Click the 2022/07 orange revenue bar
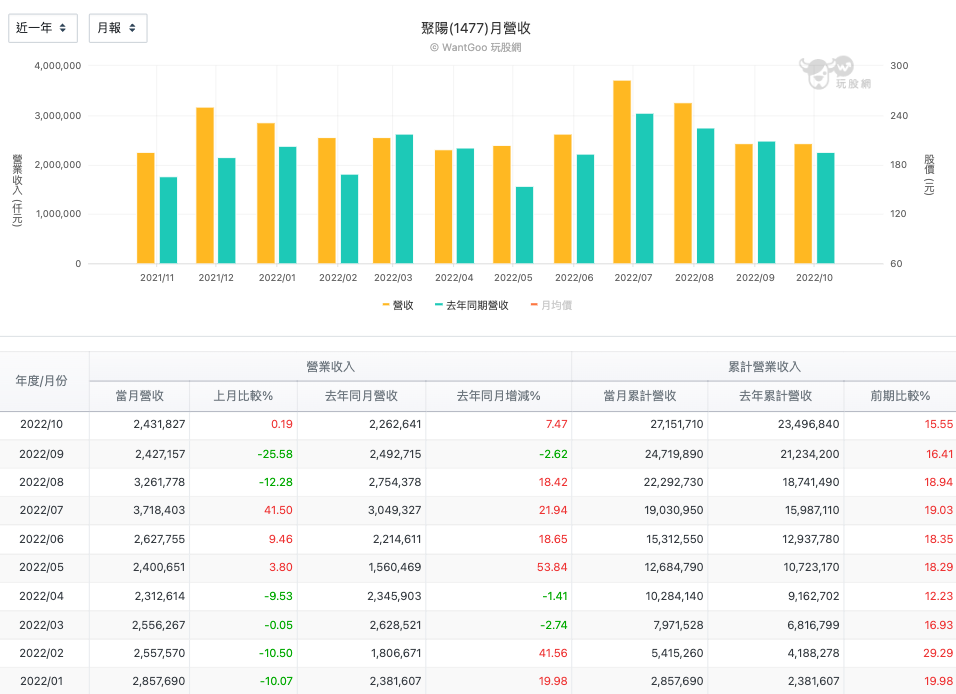Screen dimensions: 956x694 622,172
